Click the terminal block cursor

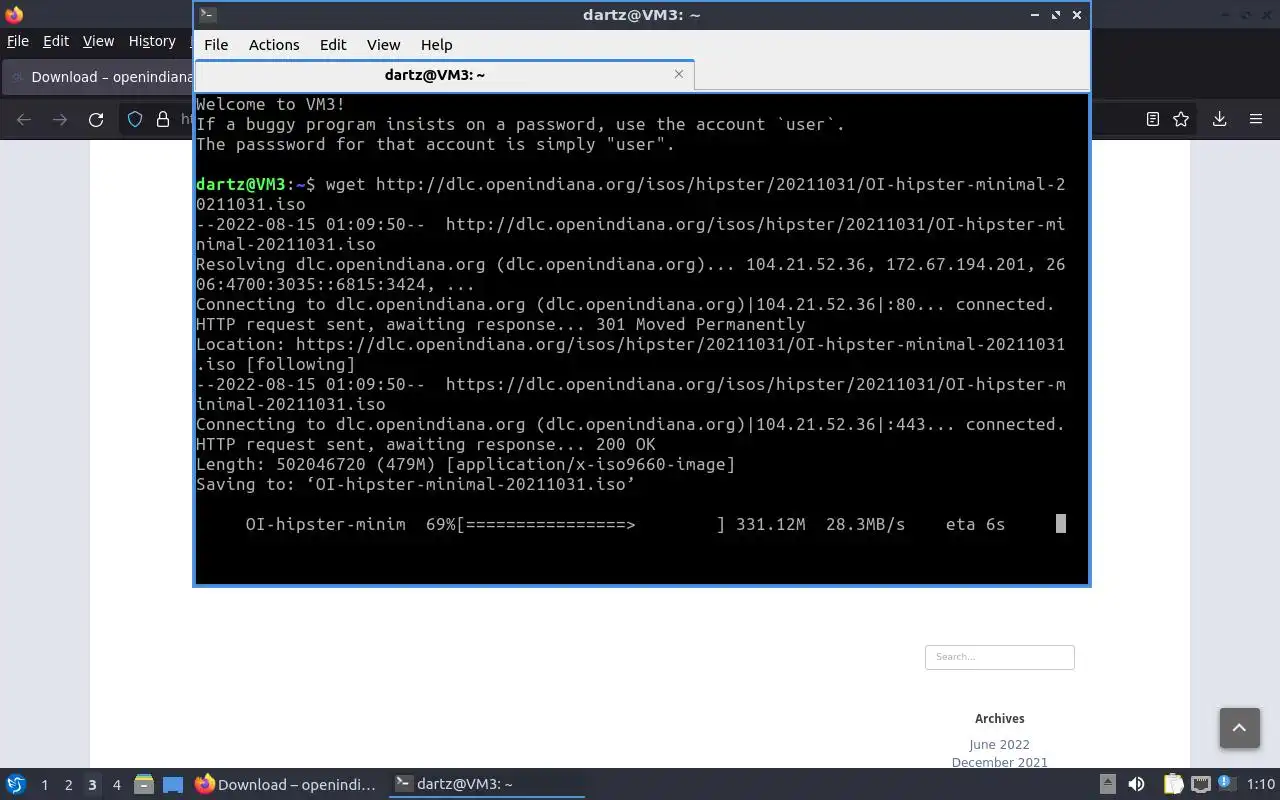(1061, 524)
